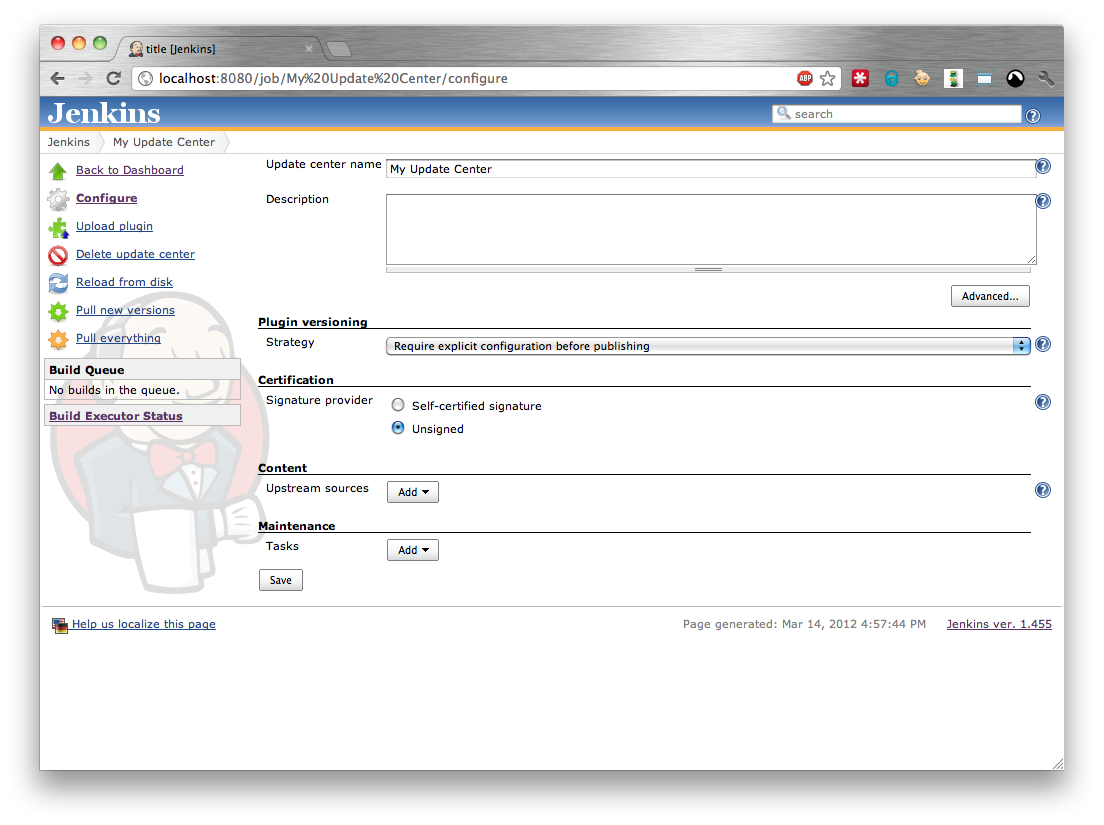Click the My Update Center breadcrumb
The image size is (1104, 825).
163,142
